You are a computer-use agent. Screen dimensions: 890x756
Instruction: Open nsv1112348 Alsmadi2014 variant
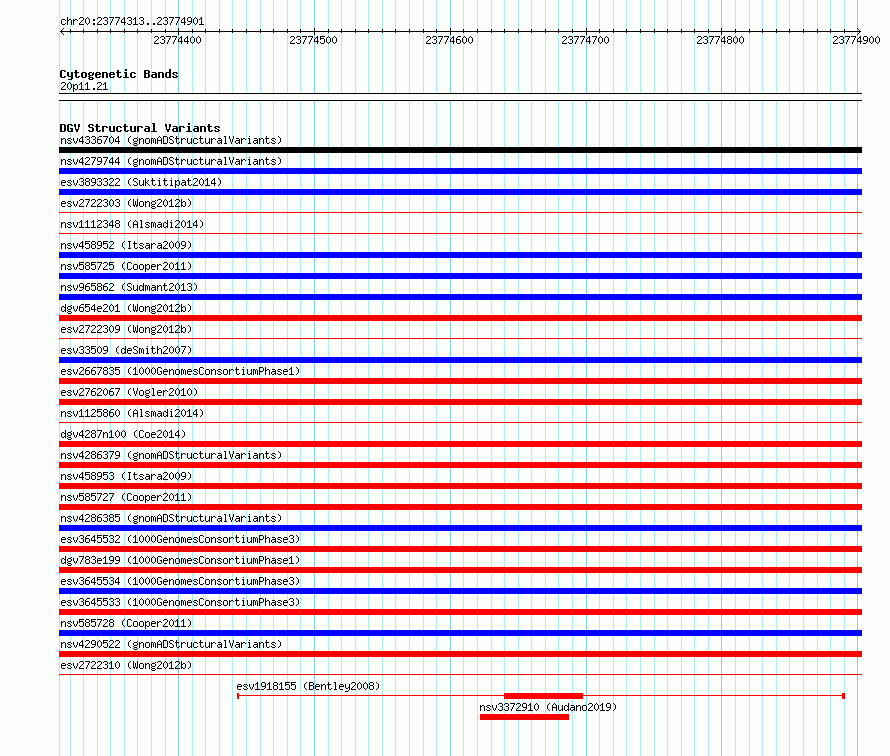[x=132, y=224]
